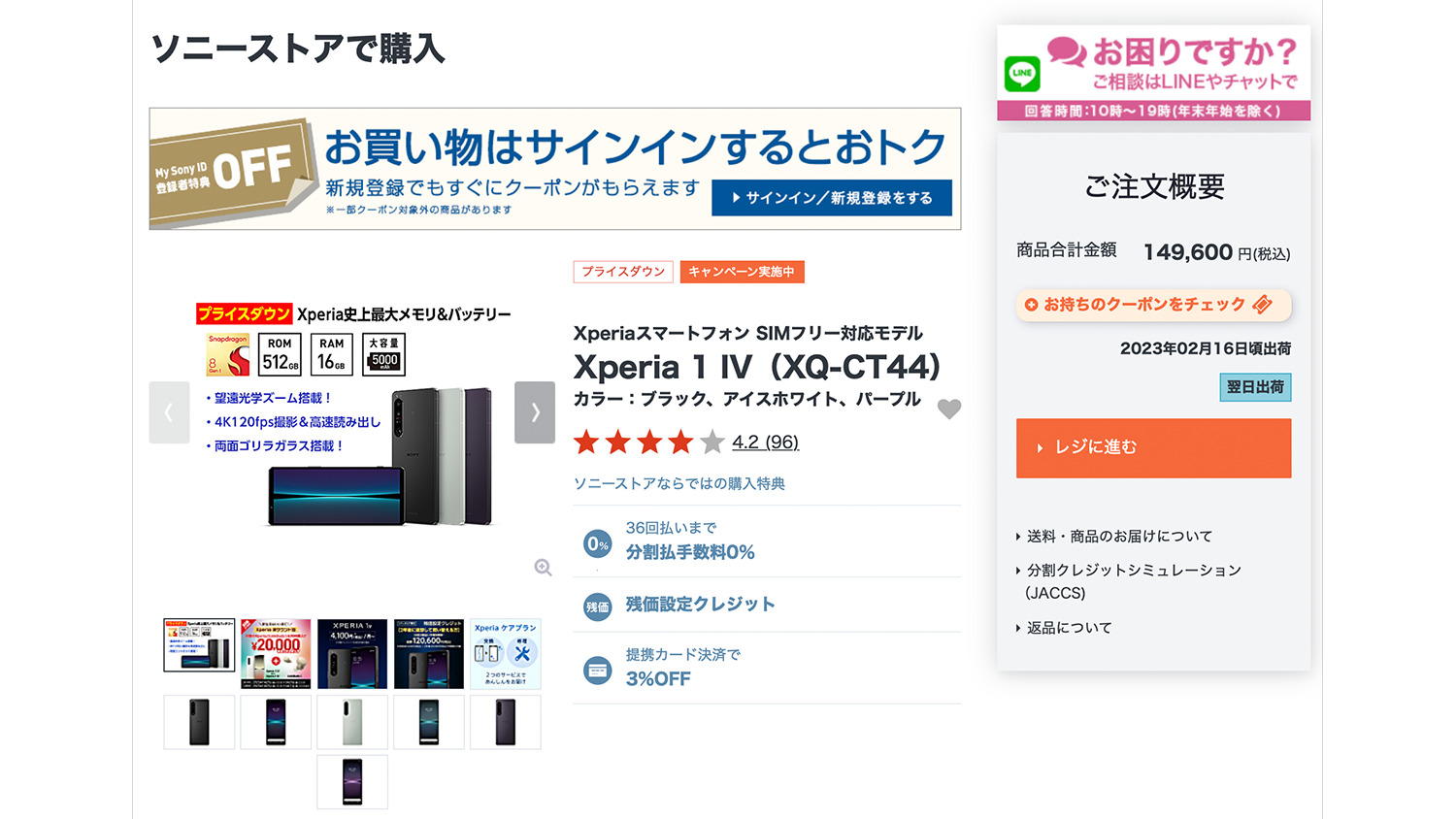Click the 0% installment fee icon
Screen dimensions: 1456x819
coord(598,543)
